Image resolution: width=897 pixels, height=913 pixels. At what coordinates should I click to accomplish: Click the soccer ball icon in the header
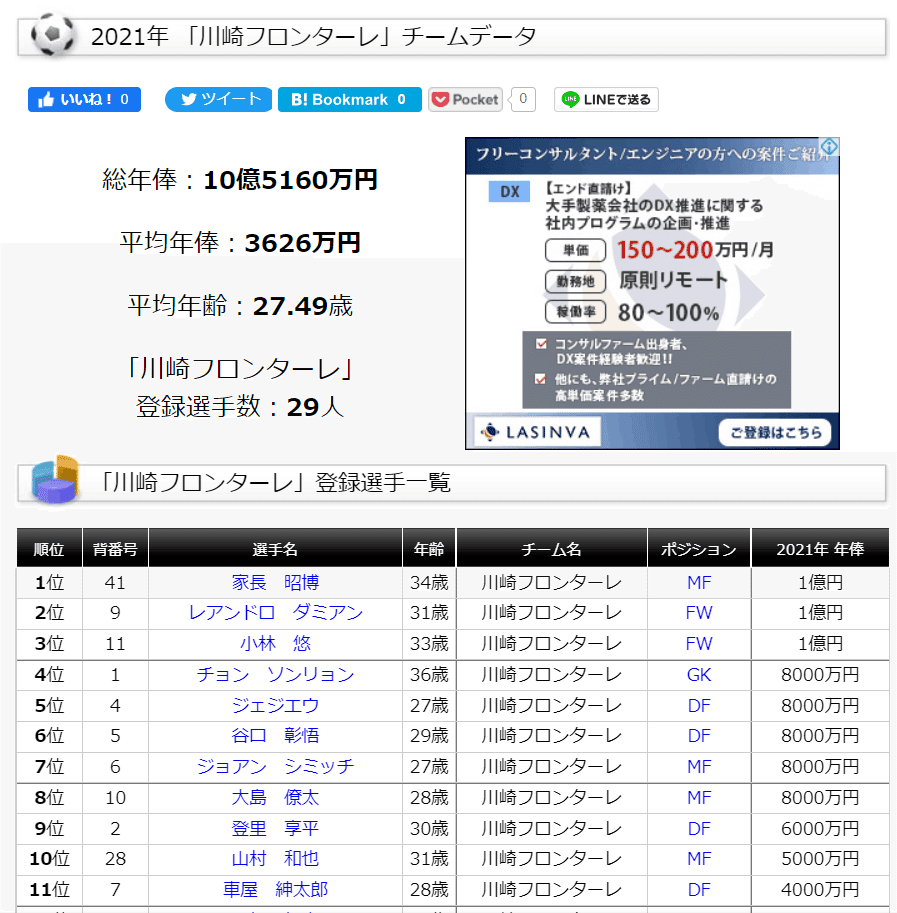tap(53, 34)
